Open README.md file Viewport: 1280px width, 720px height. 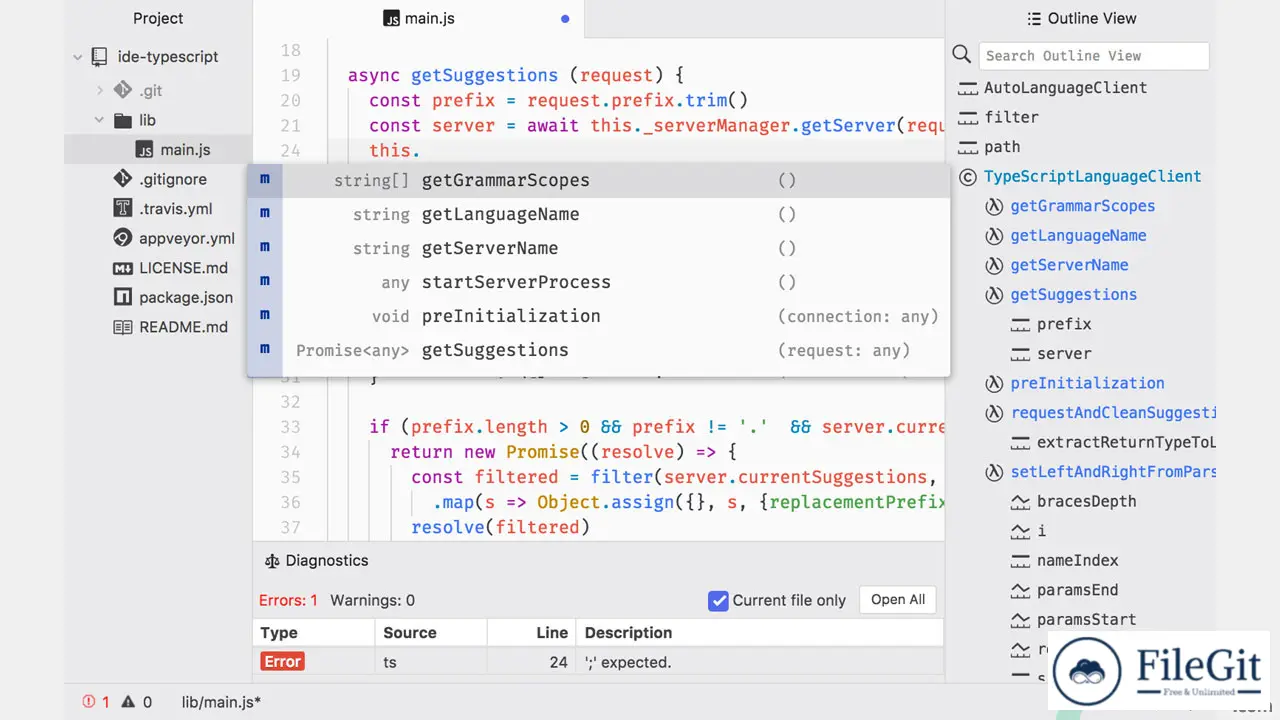[x=183, y=327]
